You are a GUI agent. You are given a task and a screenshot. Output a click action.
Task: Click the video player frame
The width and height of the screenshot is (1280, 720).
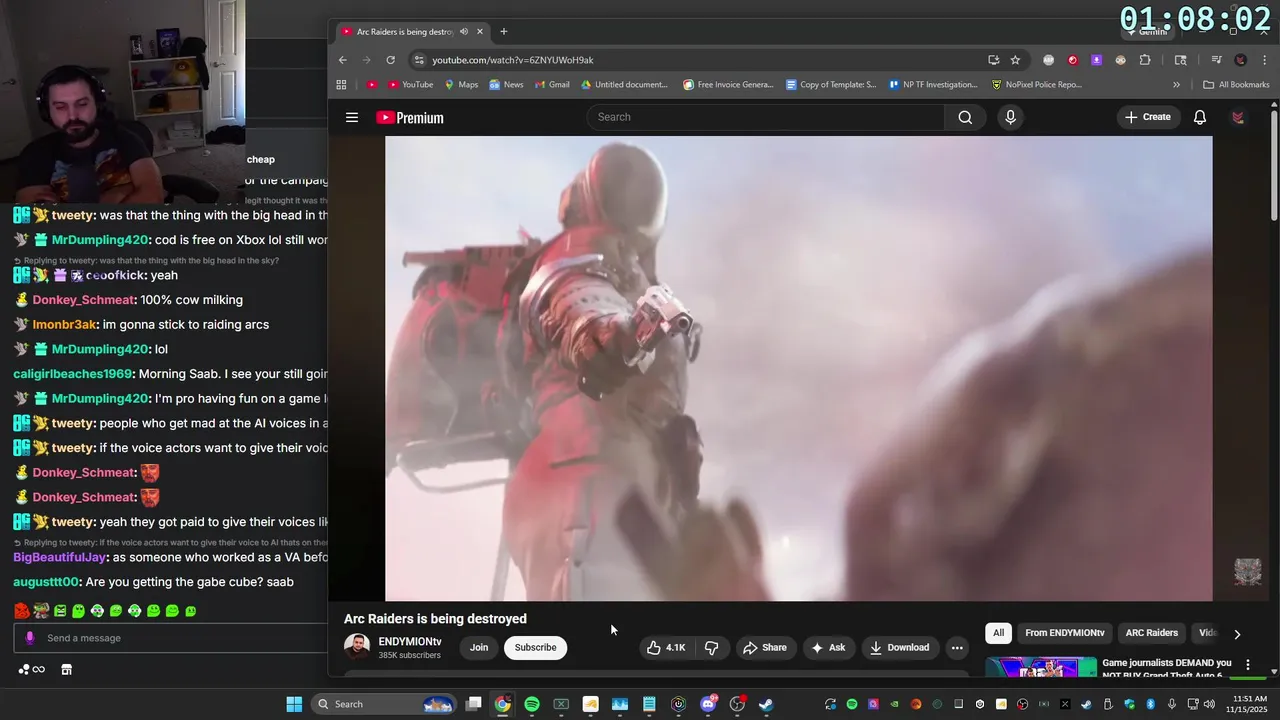click(x=799, y=368)
